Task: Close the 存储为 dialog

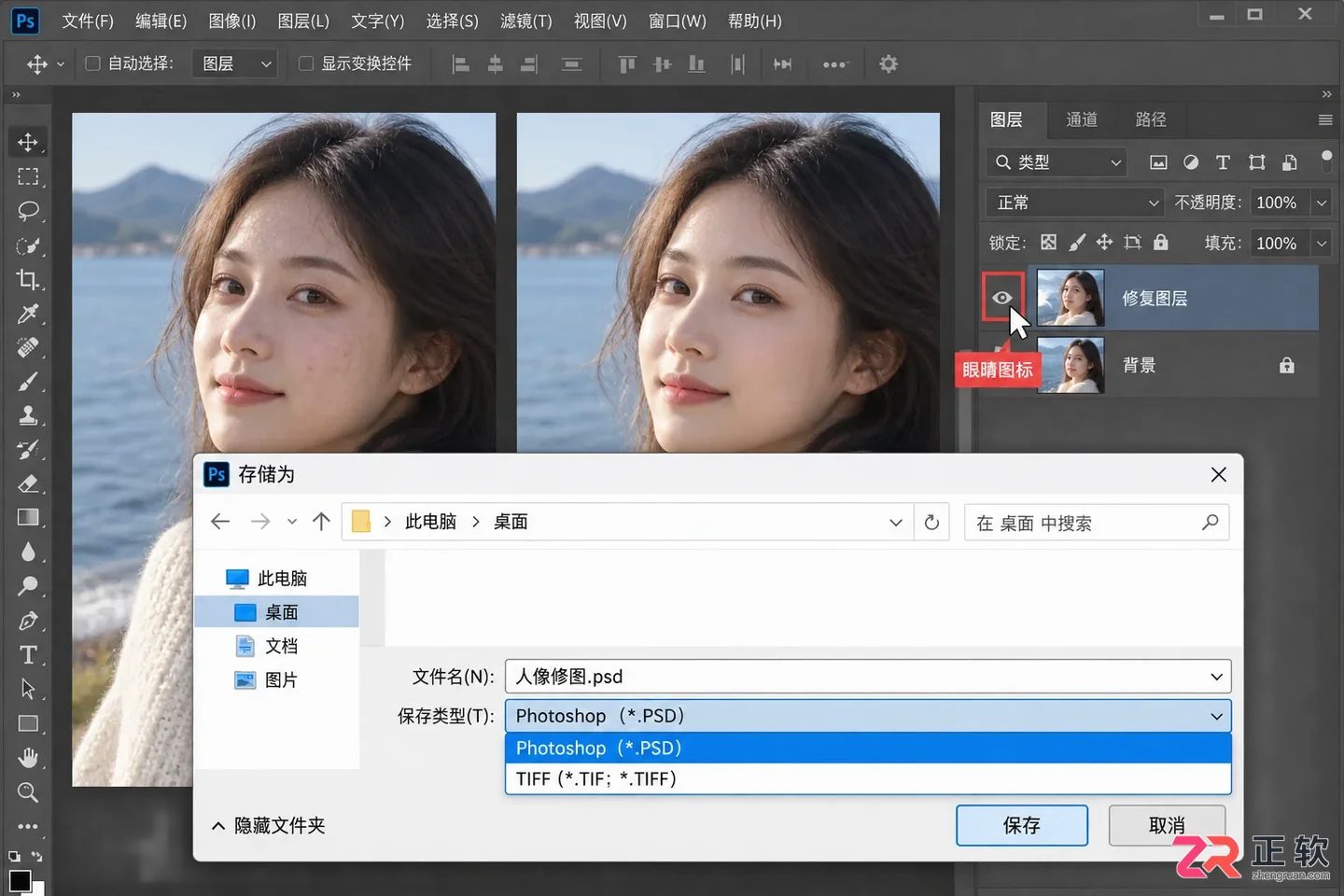Action: tap(1218, 475)
